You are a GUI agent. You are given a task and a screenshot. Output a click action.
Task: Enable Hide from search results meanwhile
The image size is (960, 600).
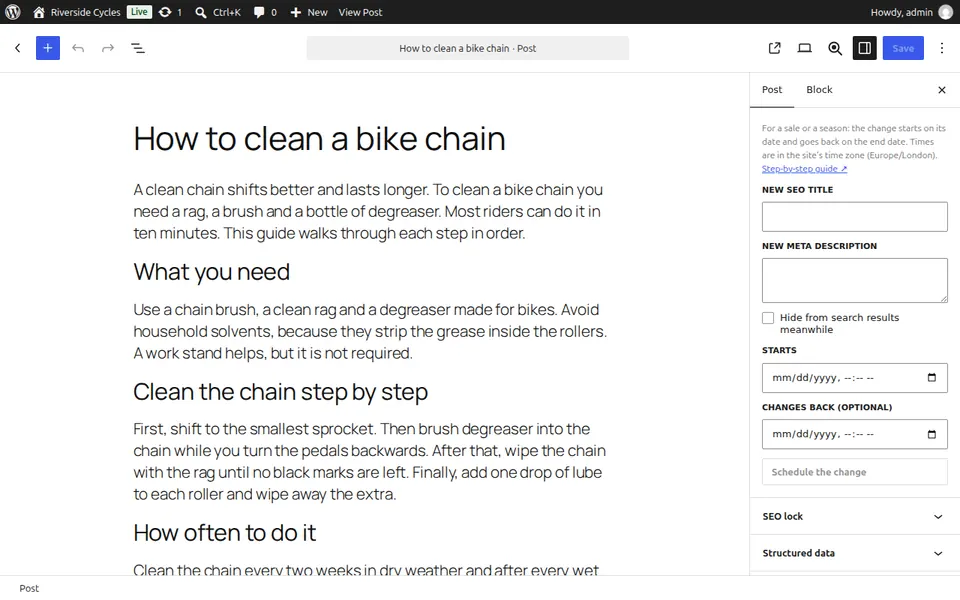click(x=768, y=318)
